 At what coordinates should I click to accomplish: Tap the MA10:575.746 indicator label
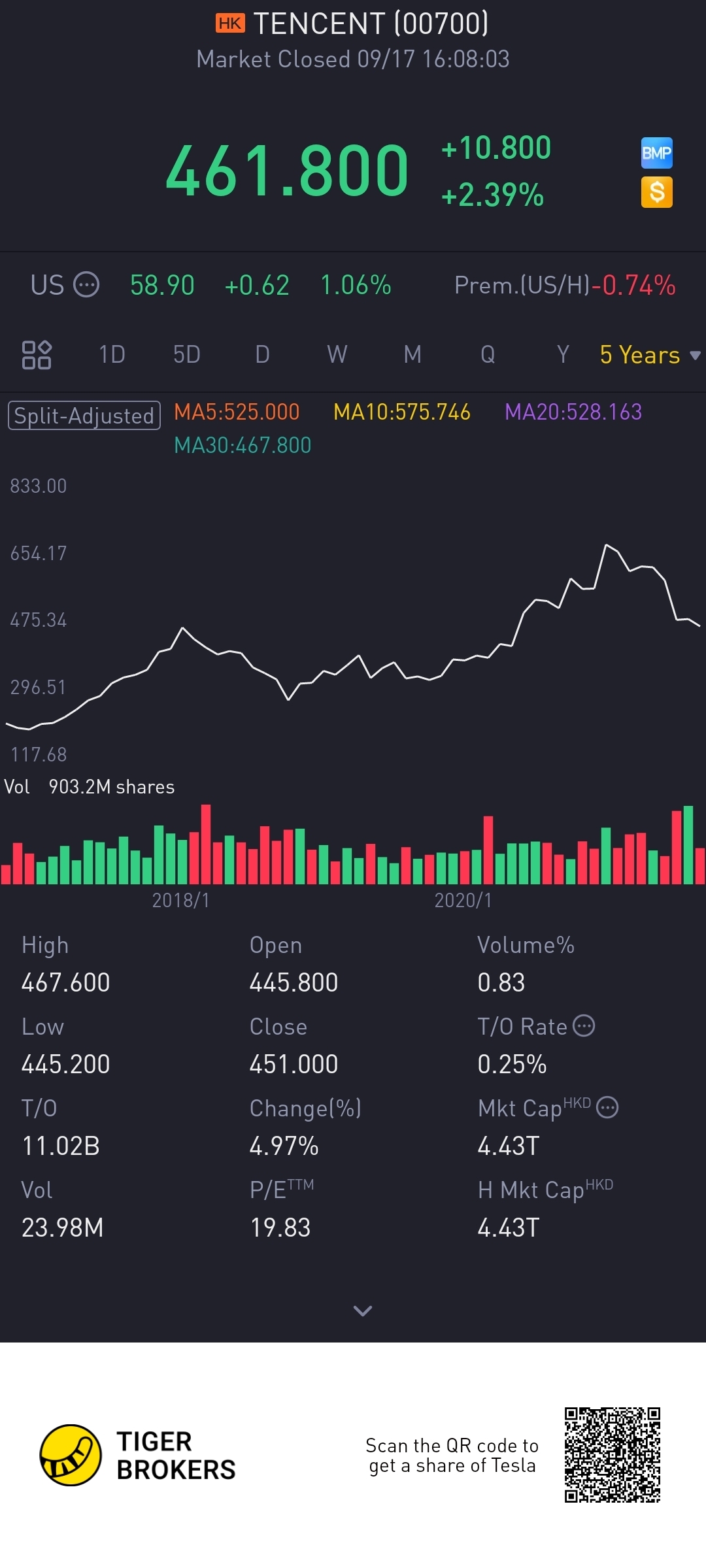(402, 412)
